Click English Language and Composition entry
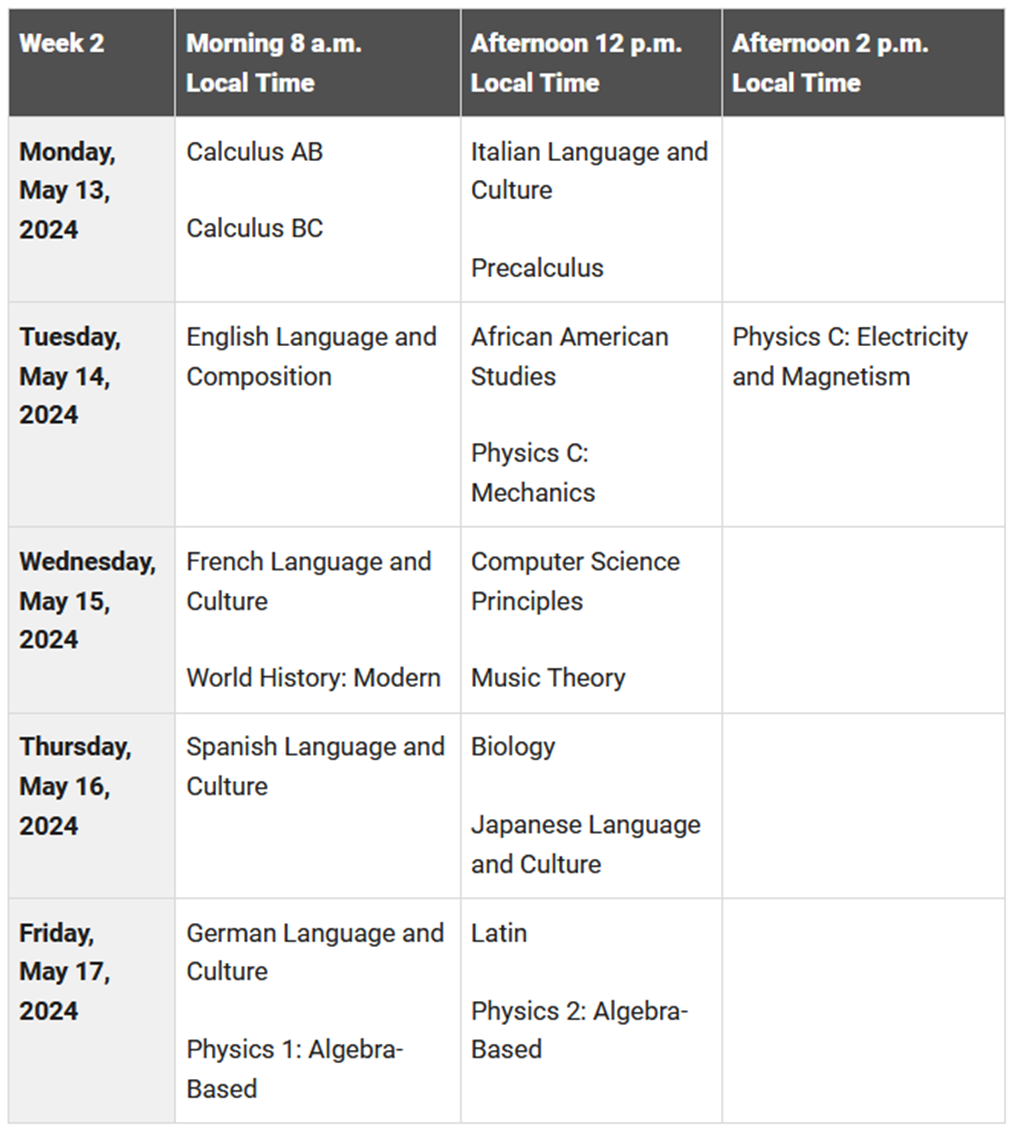 (311, 357)
